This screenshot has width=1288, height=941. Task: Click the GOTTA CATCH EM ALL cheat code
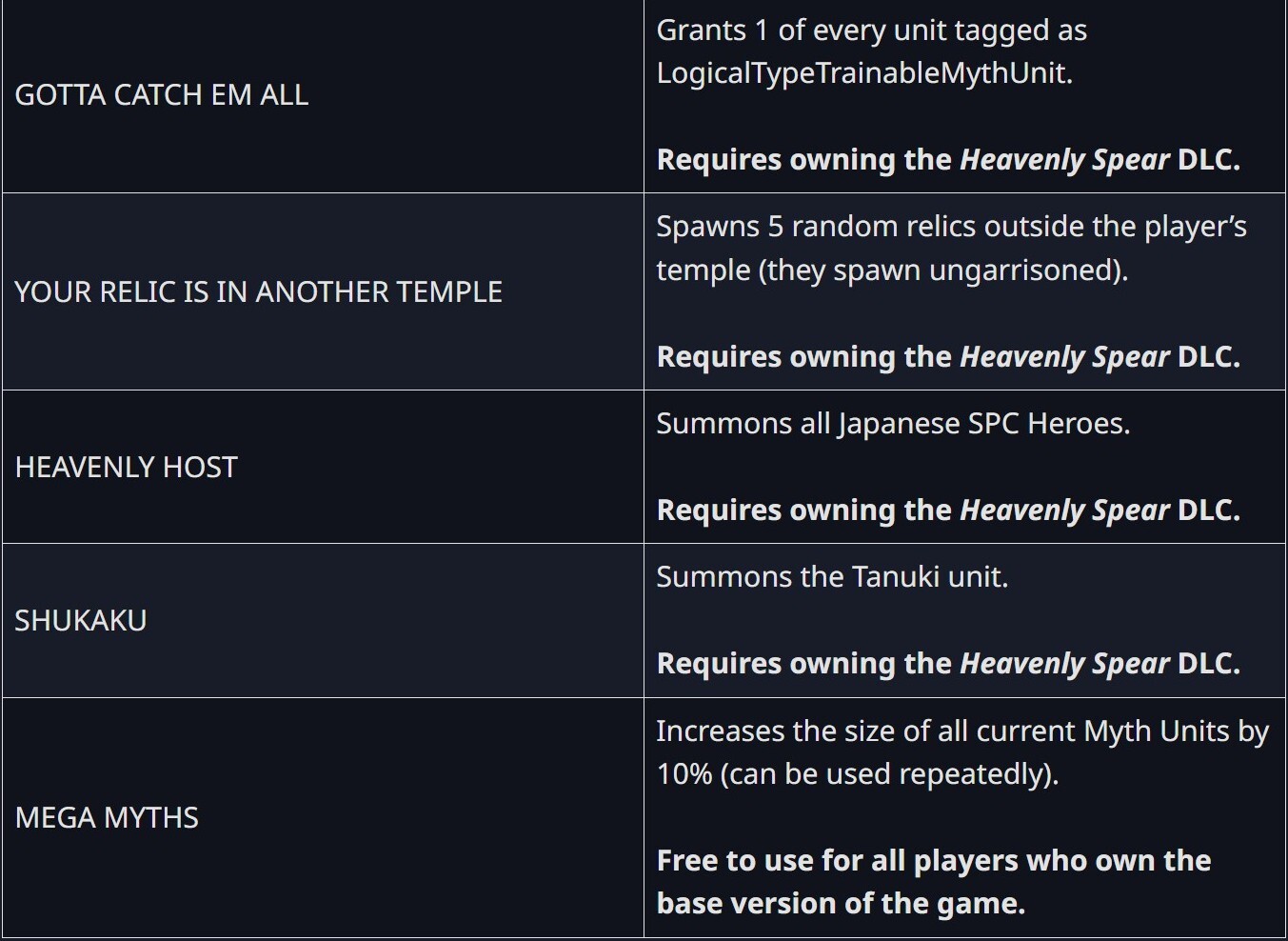pos(162,95)
